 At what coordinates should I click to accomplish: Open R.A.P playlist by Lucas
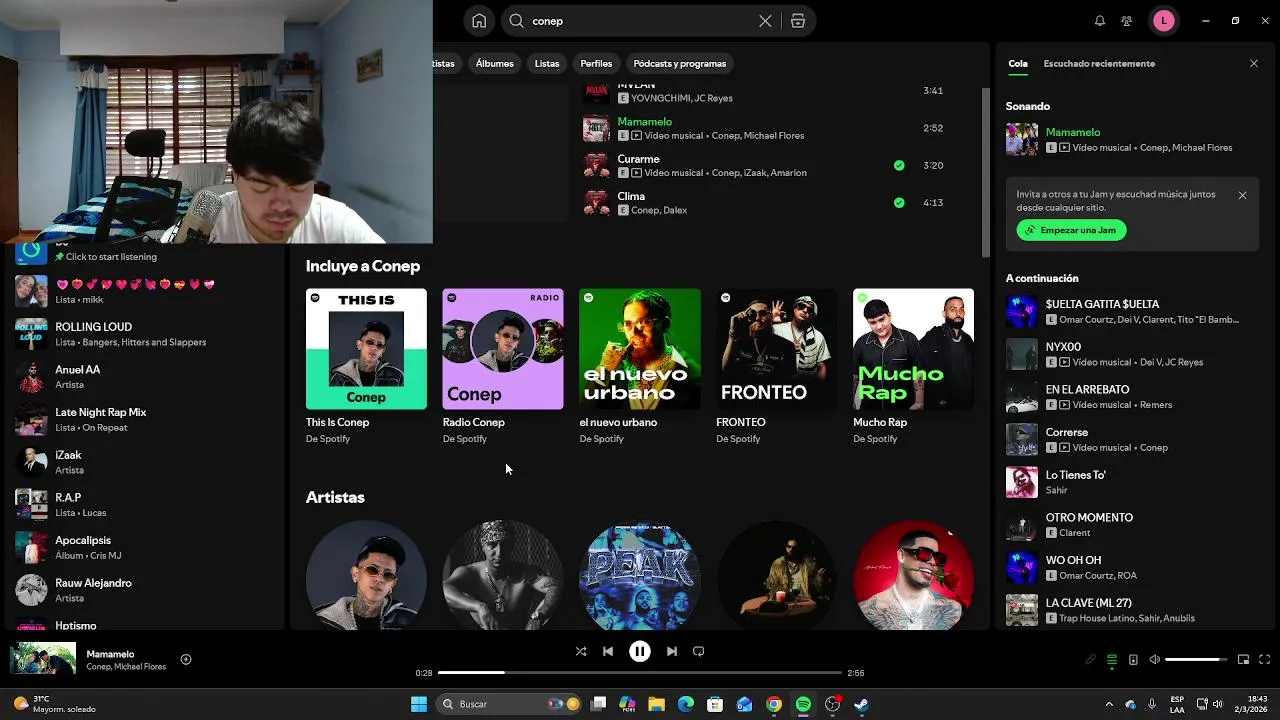145,505
